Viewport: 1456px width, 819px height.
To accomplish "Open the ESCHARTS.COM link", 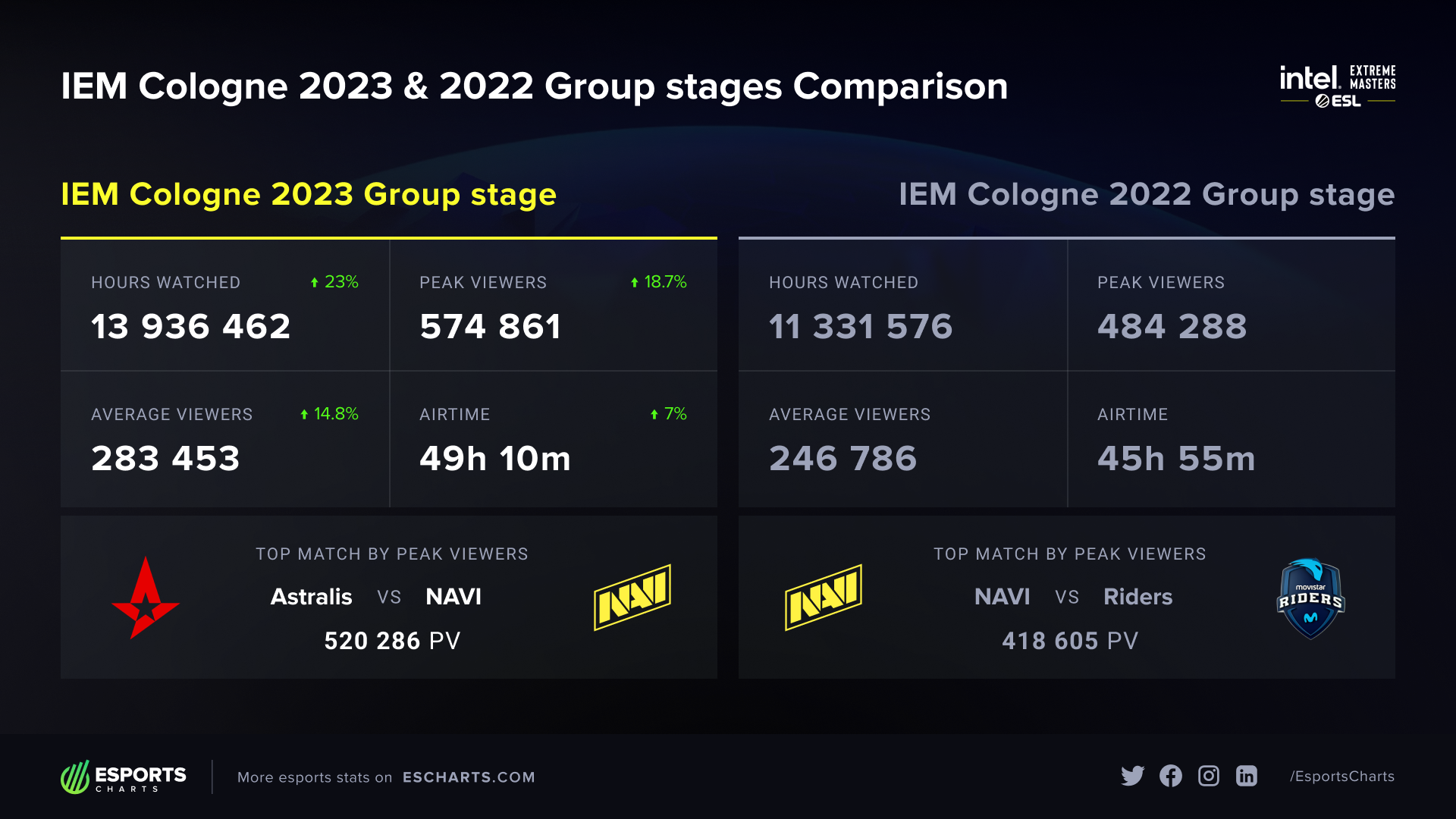I will (x=469, y=777).
